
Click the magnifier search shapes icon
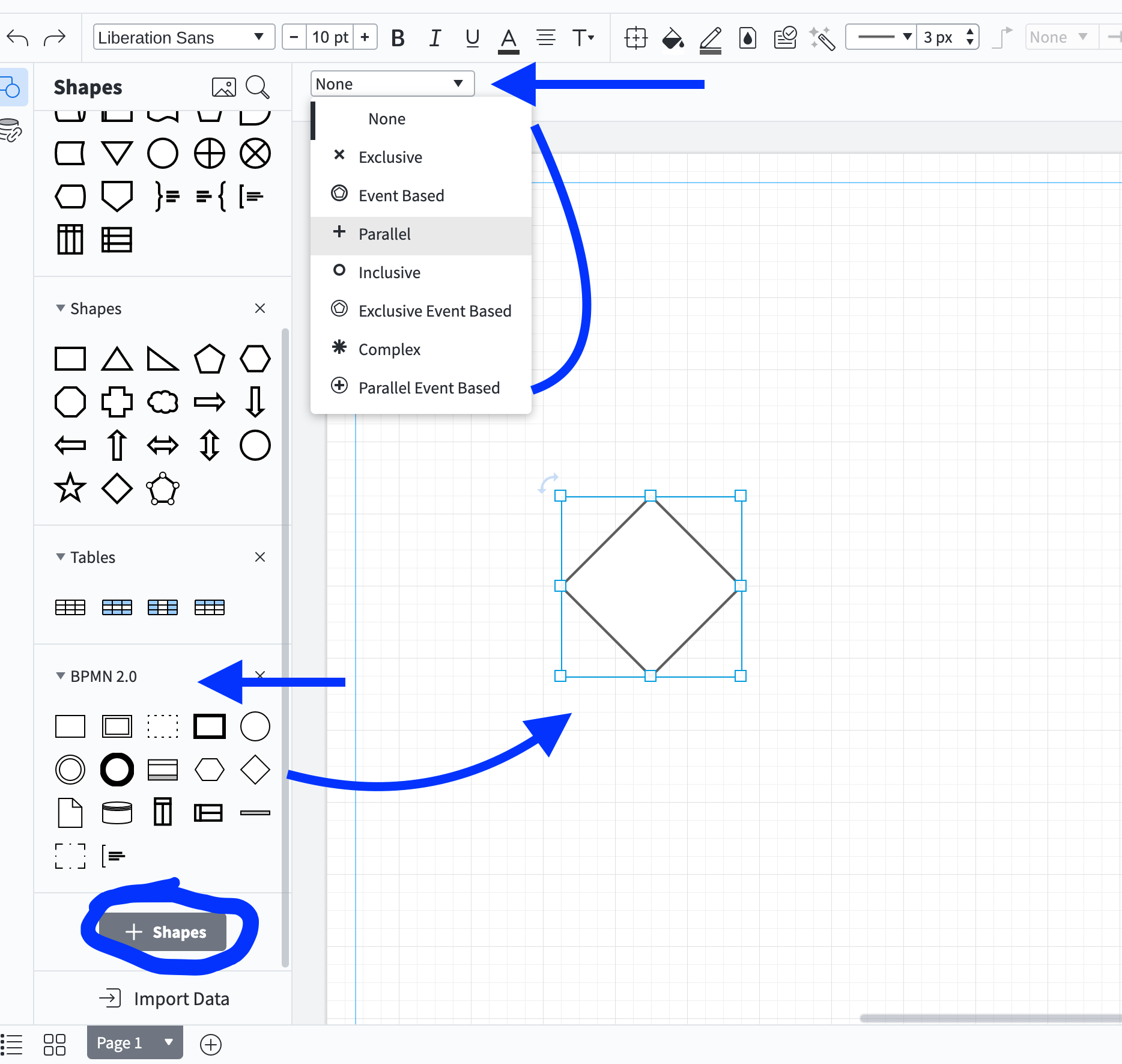(258, 87)
